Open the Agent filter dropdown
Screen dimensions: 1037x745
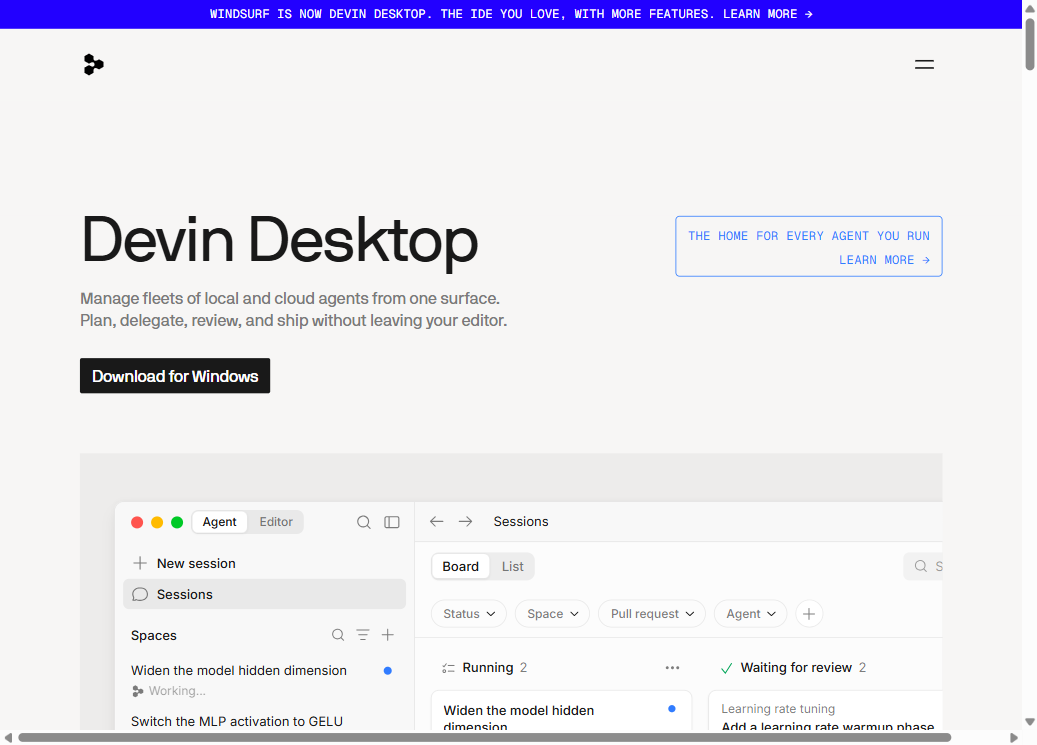point(751,614)
